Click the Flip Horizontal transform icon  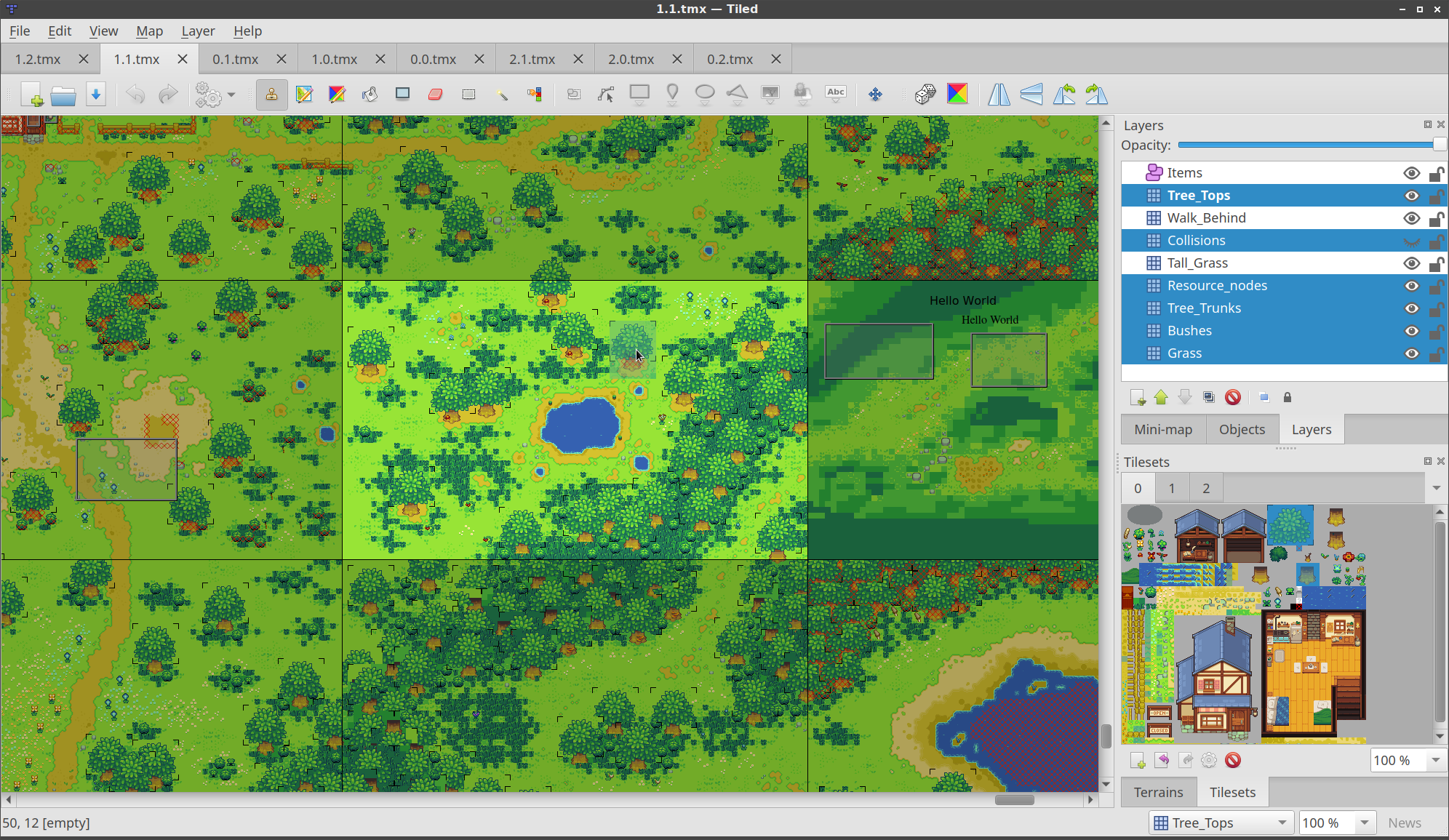[999, 93]
